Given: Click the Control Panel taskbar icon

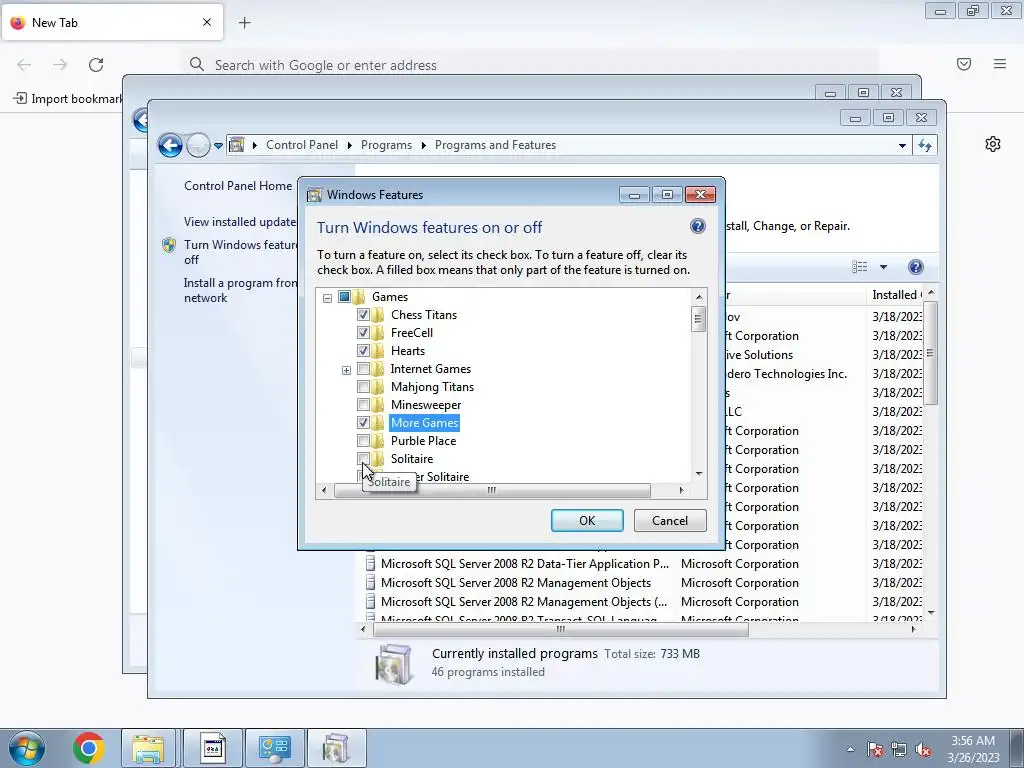Looking at the screenshot, I should (x=274, y=748).
